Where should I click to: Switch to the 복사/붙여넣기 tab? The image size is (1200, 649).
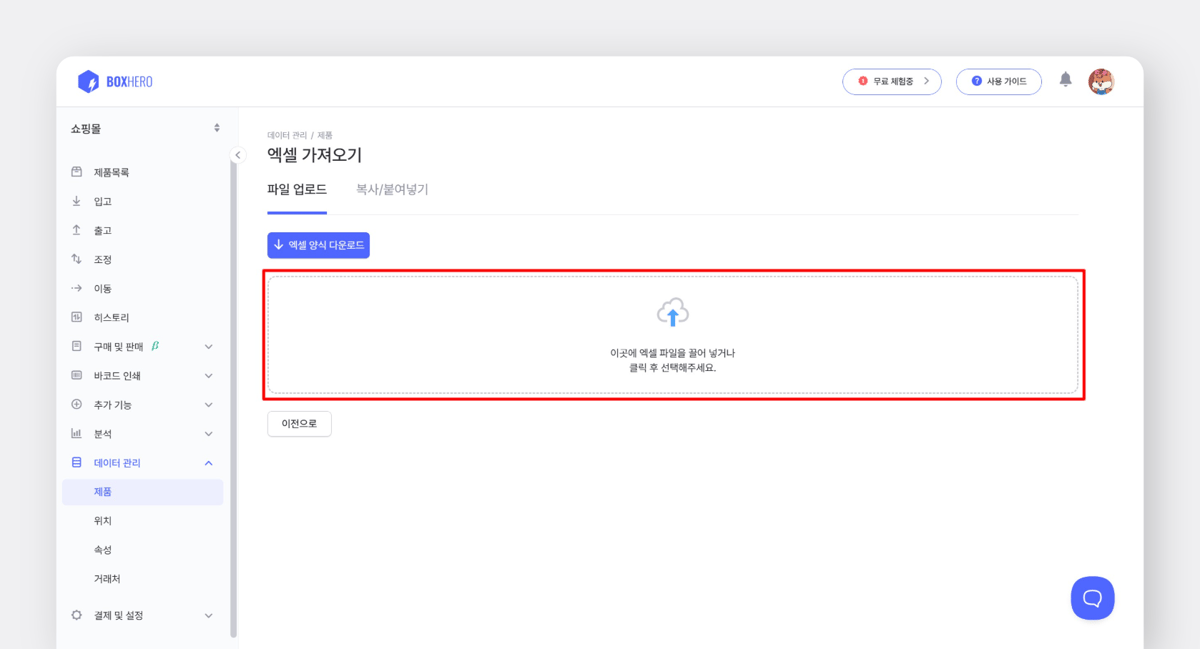pos(393,189)
